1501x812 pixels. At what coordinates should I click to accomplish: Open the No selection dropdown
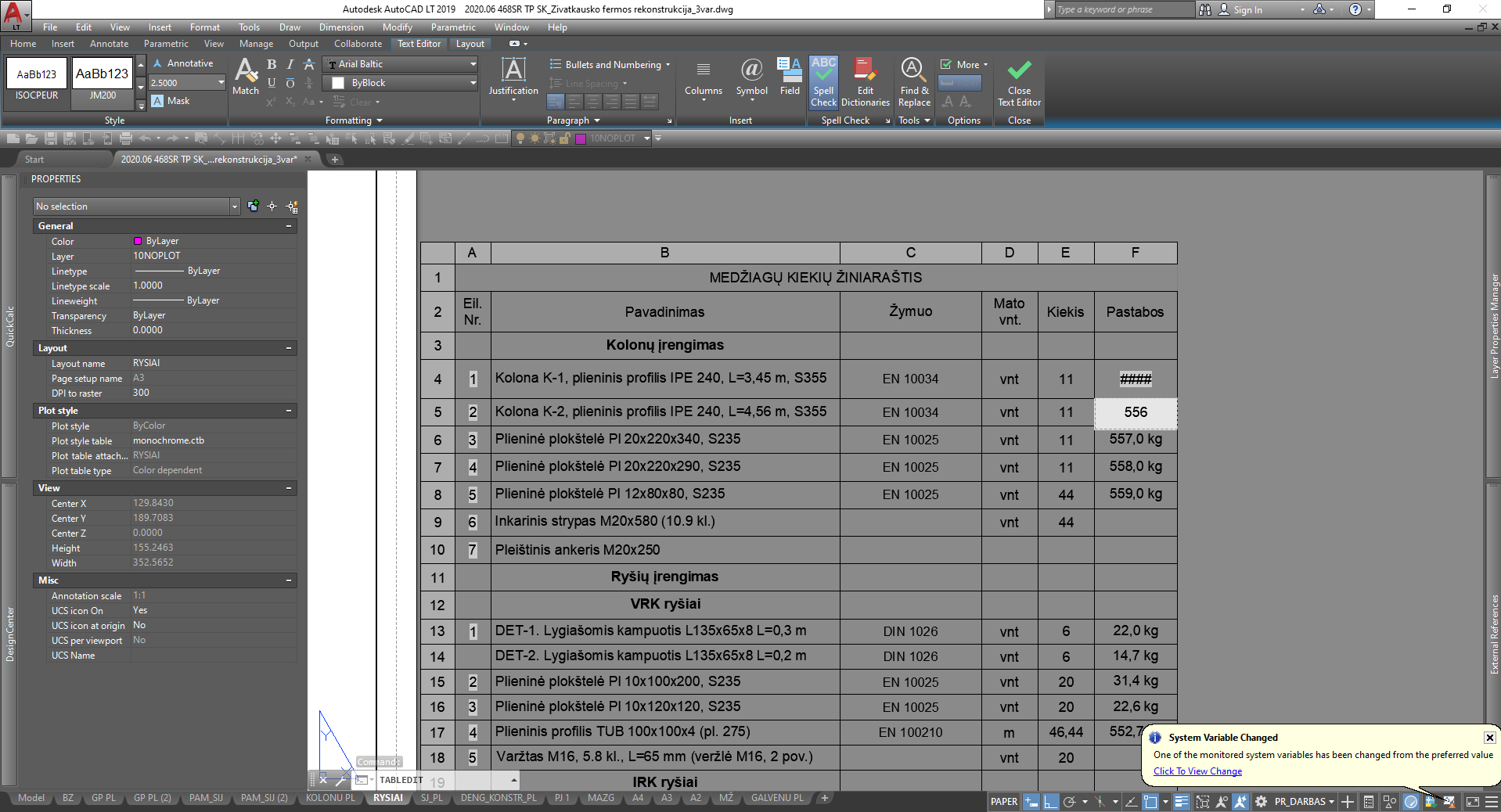(x=234, y=207)
